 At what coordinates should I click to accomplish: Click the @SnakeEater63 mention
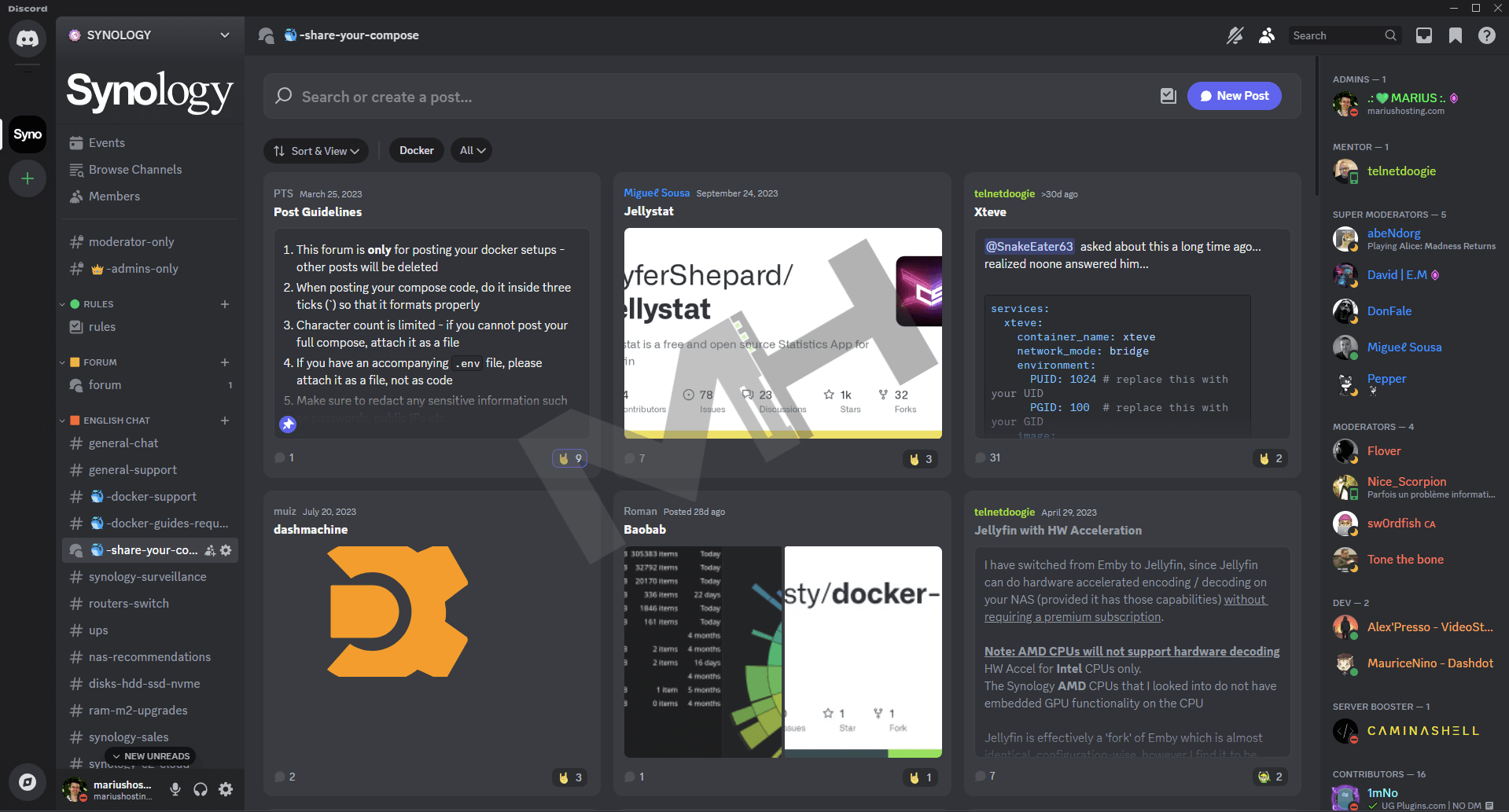(x=1029, y=247)
